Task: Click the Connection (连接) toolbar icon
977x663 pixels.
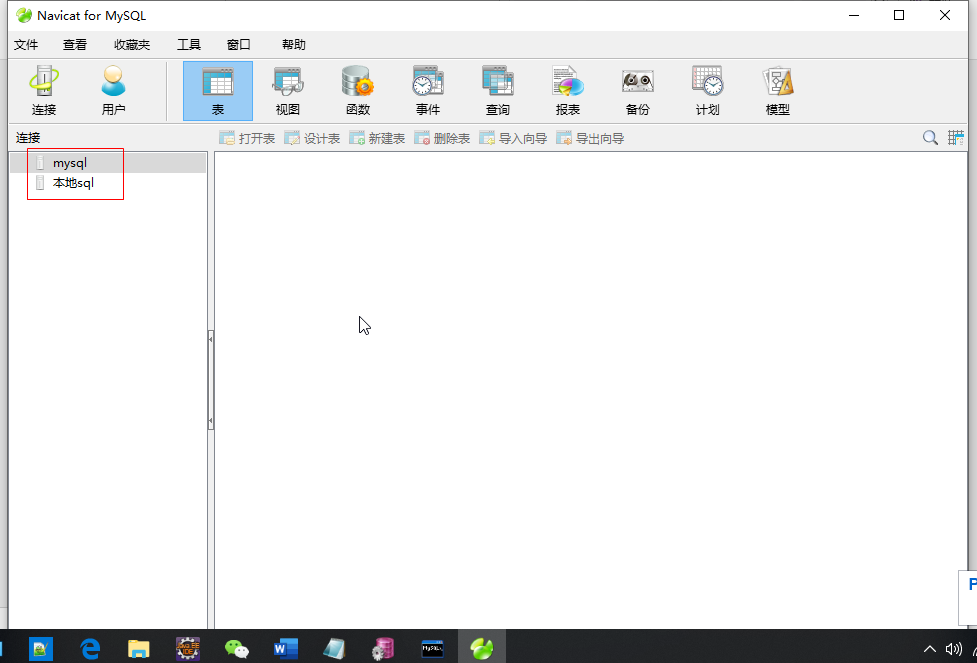Action: coord(44,91)
